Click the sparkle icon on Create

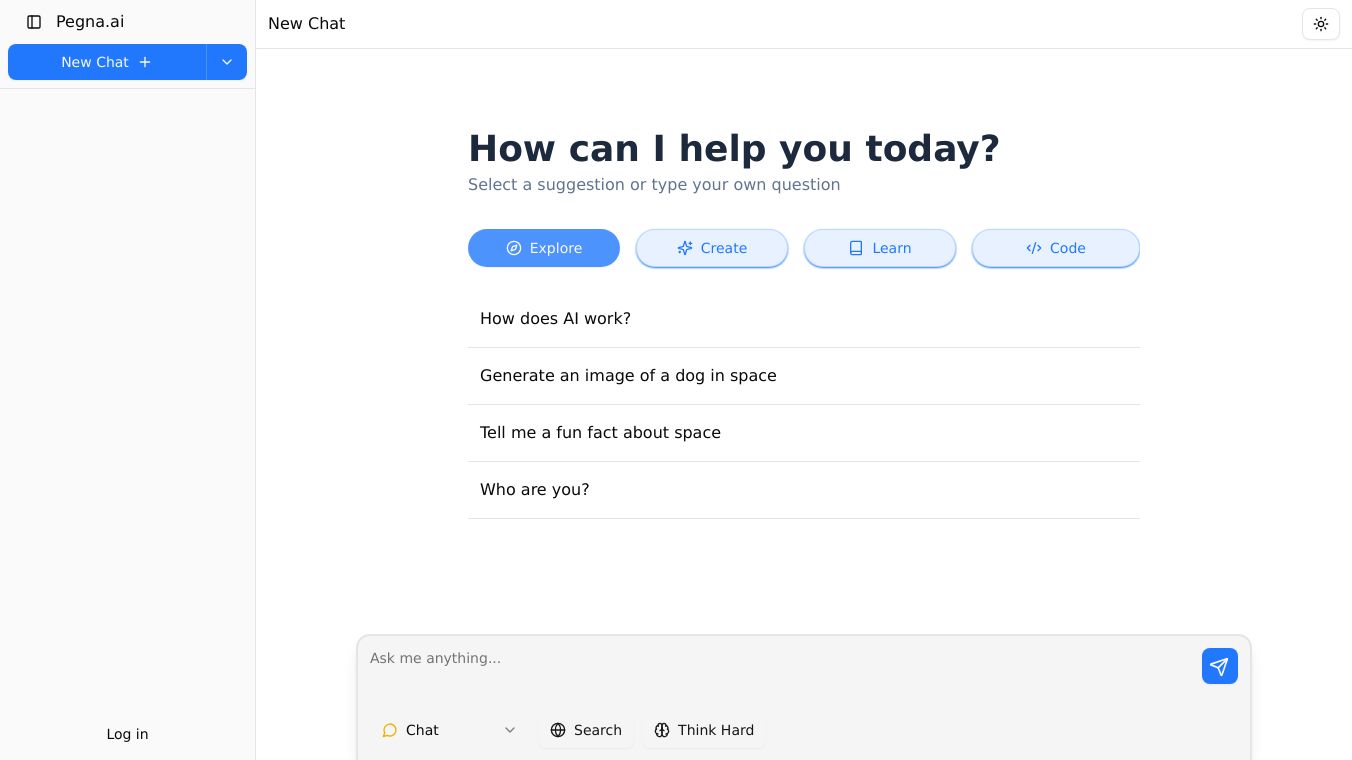(x=685, y=248)
